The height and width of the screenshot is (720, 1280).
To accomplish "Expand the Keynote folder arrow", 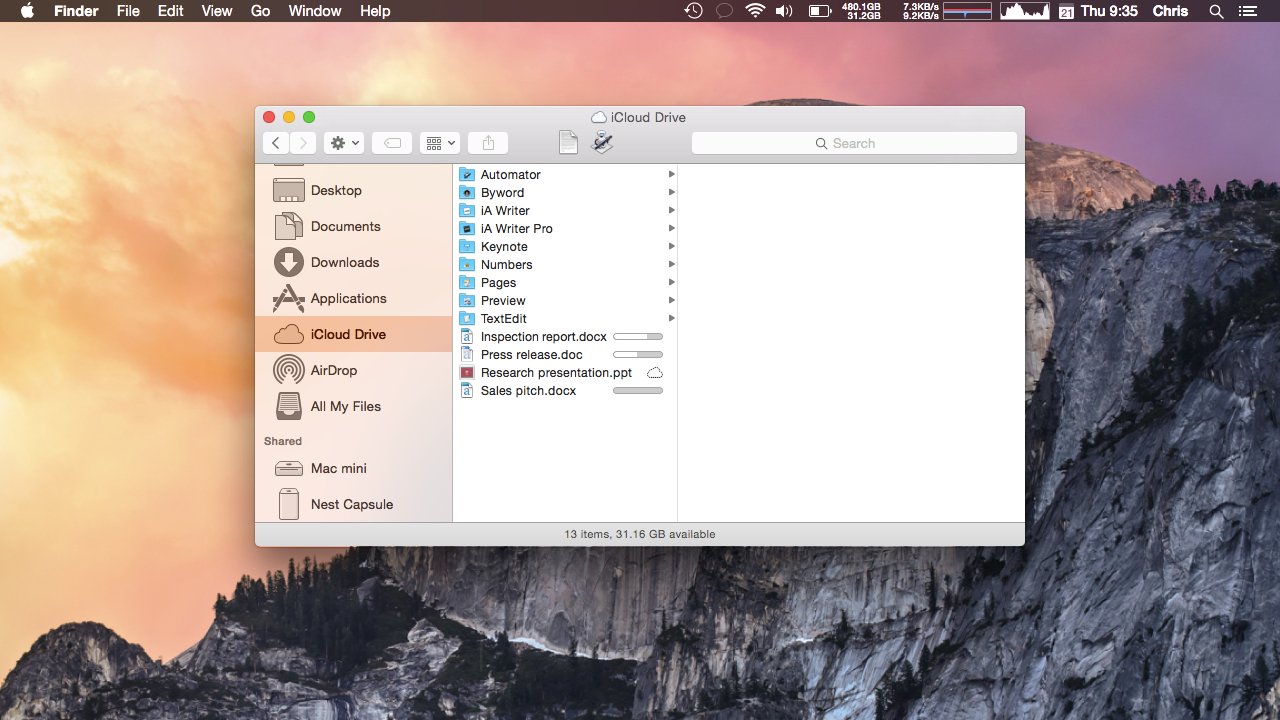I will pyautogui.click(x=671, y=246).
